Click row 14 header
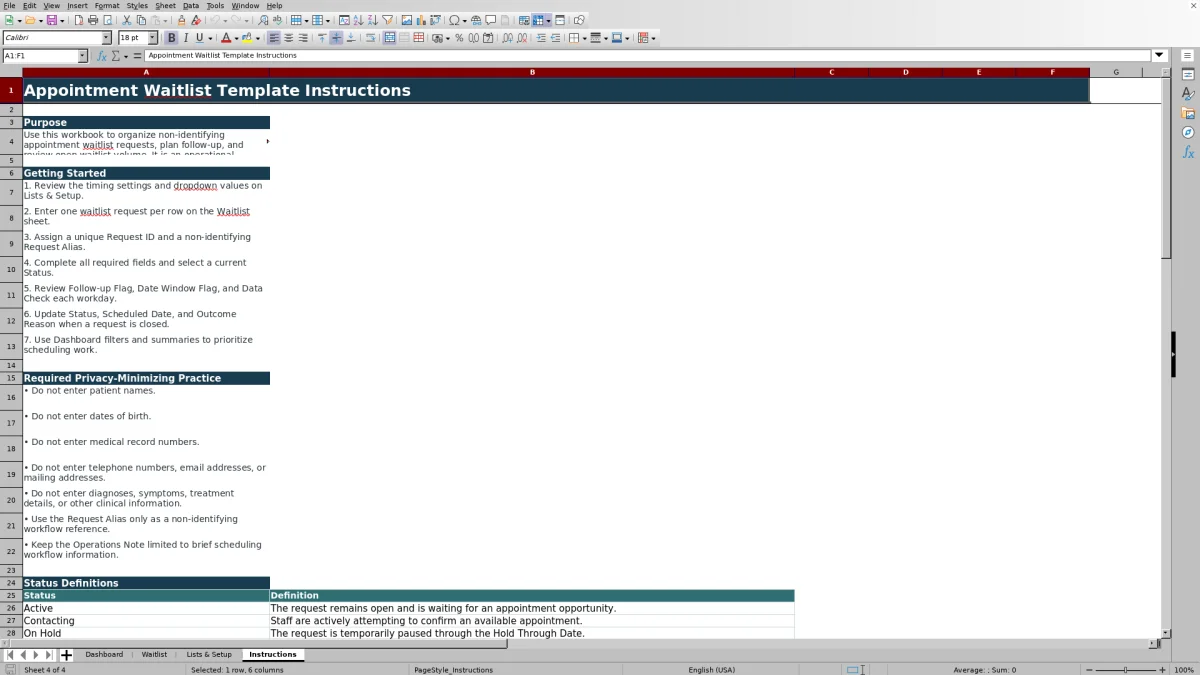The height and width of the screenshot is (675, 1200). pyautogui.click(x=11, y=366)
